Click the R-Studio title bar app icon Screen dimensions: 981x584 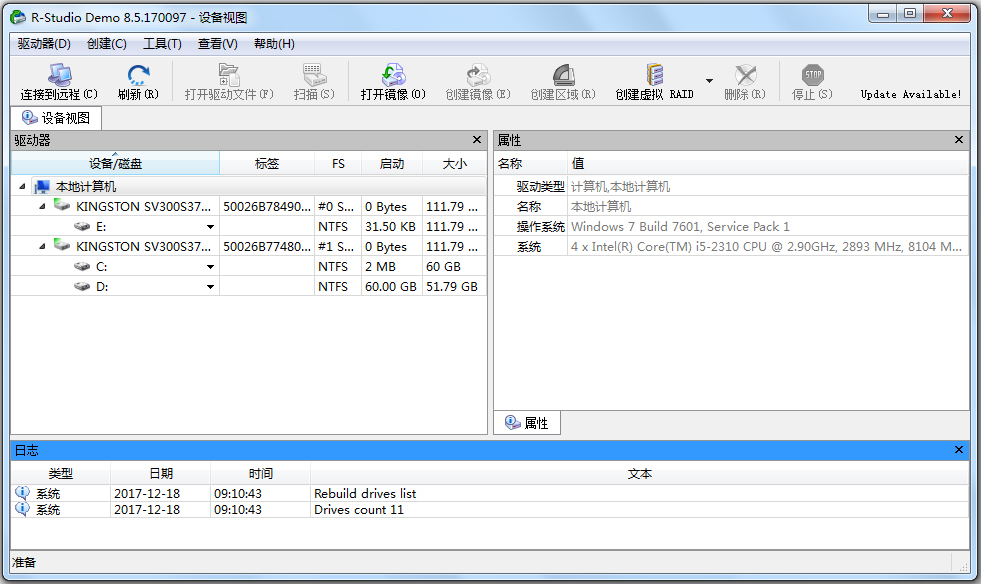click(18, 17)
